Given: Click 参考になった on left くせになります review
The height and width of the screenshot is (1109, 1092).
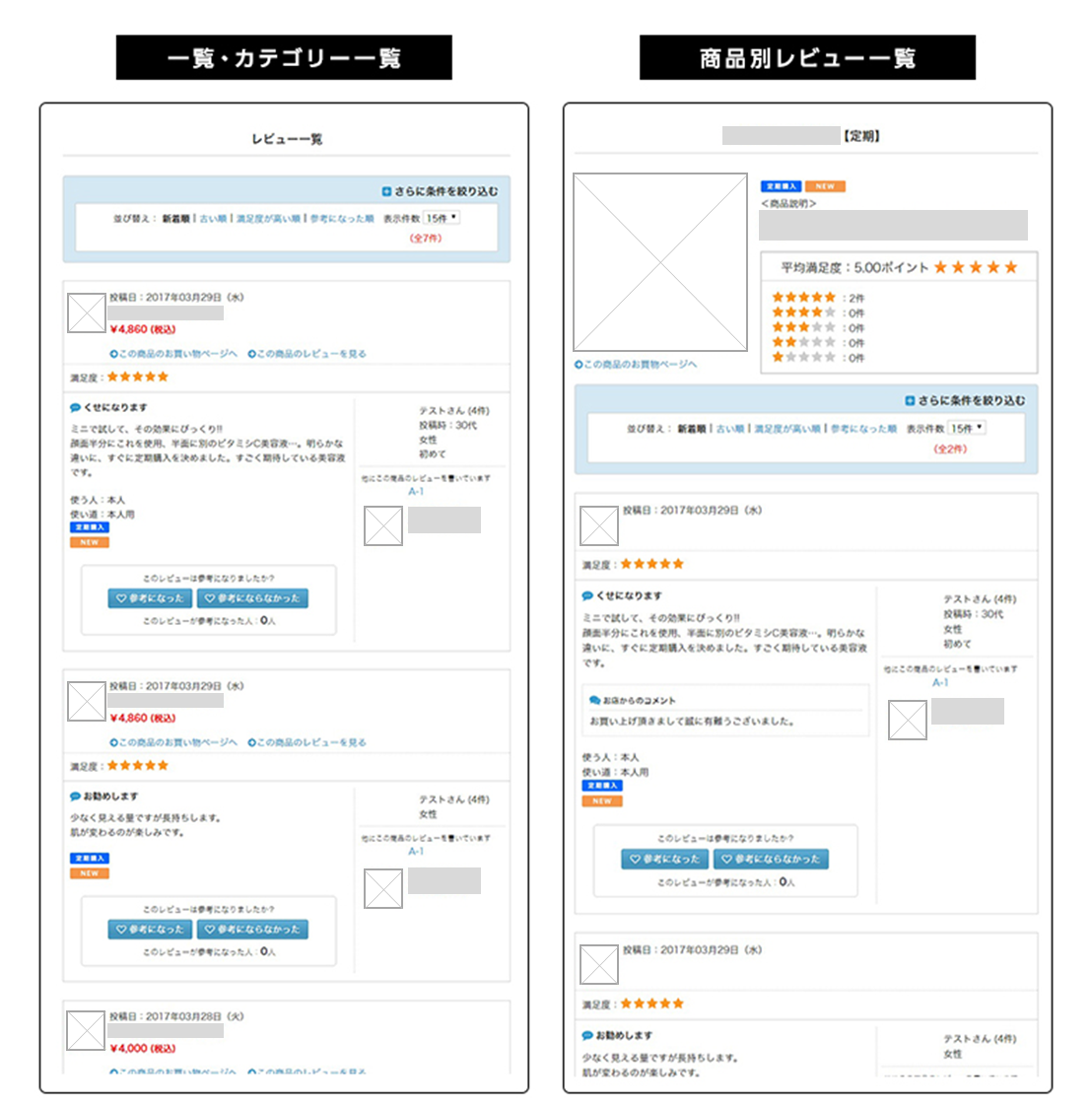Looking at the screenshot, I should (149, 598).
